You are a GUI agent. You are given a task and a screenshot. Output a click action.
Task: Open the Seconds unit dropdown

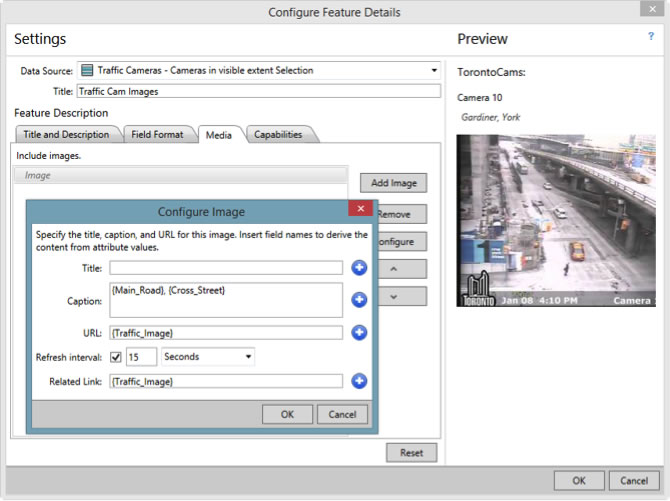(x=208, y=357)
